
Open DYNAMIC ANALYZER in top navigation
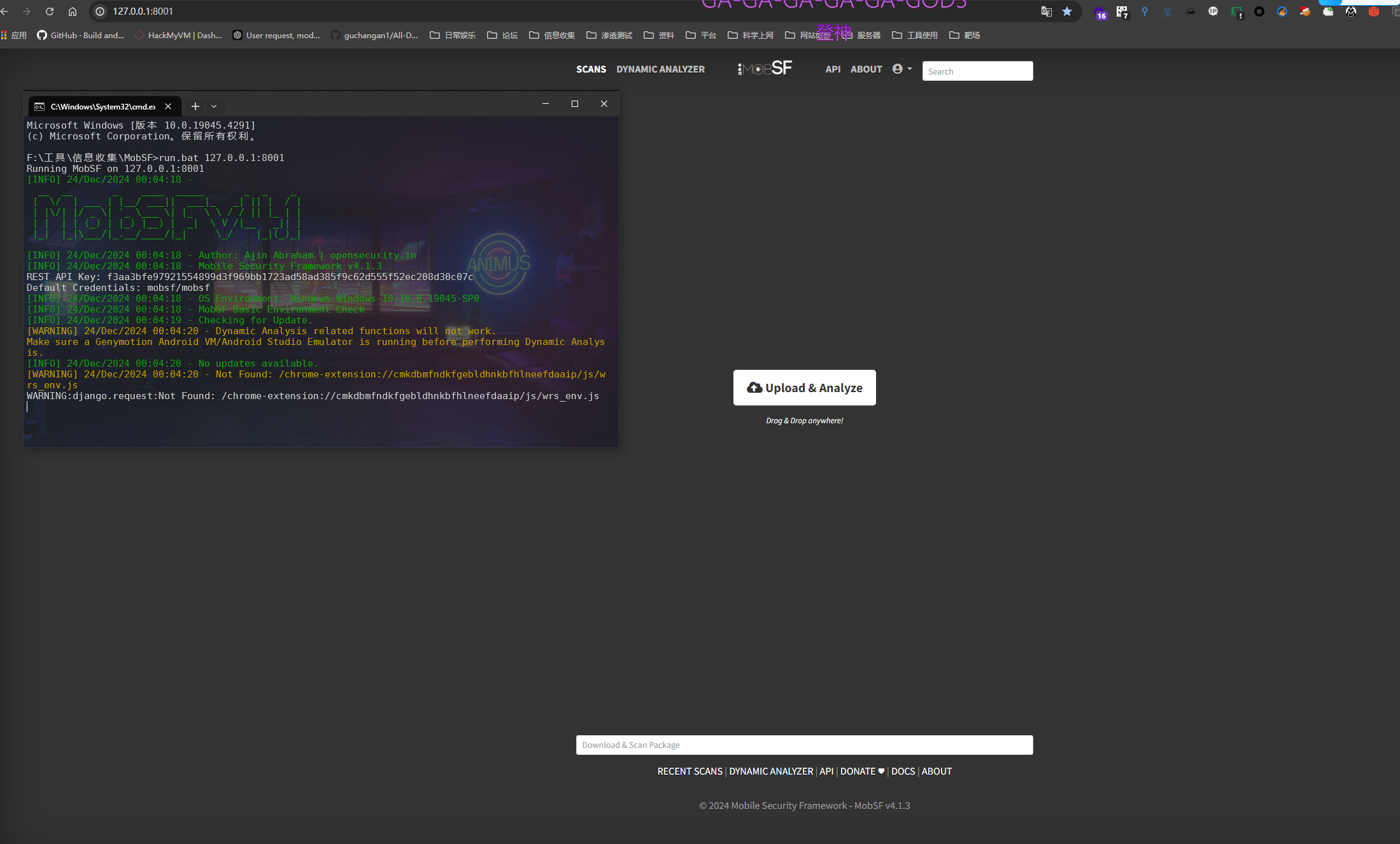660,69
